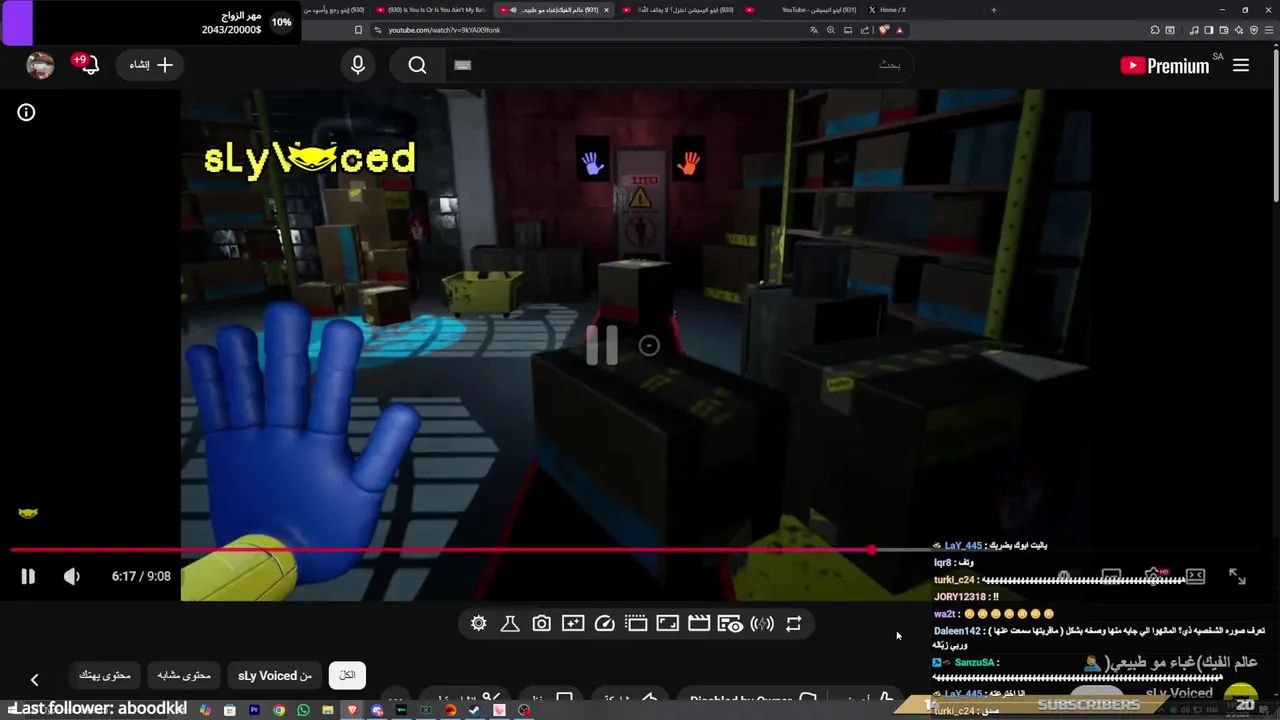Viewport: 1280px width, 720px height.
Task: Select the محتوى يهمّك chip
Action: tap(105, 676)
